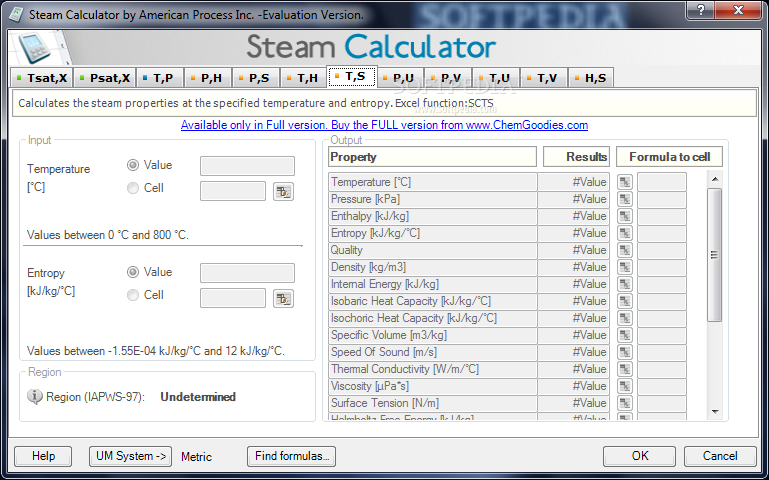769x480 pixels.
Task: Click Entropy cell picker icon button
Action: [283, 299]
